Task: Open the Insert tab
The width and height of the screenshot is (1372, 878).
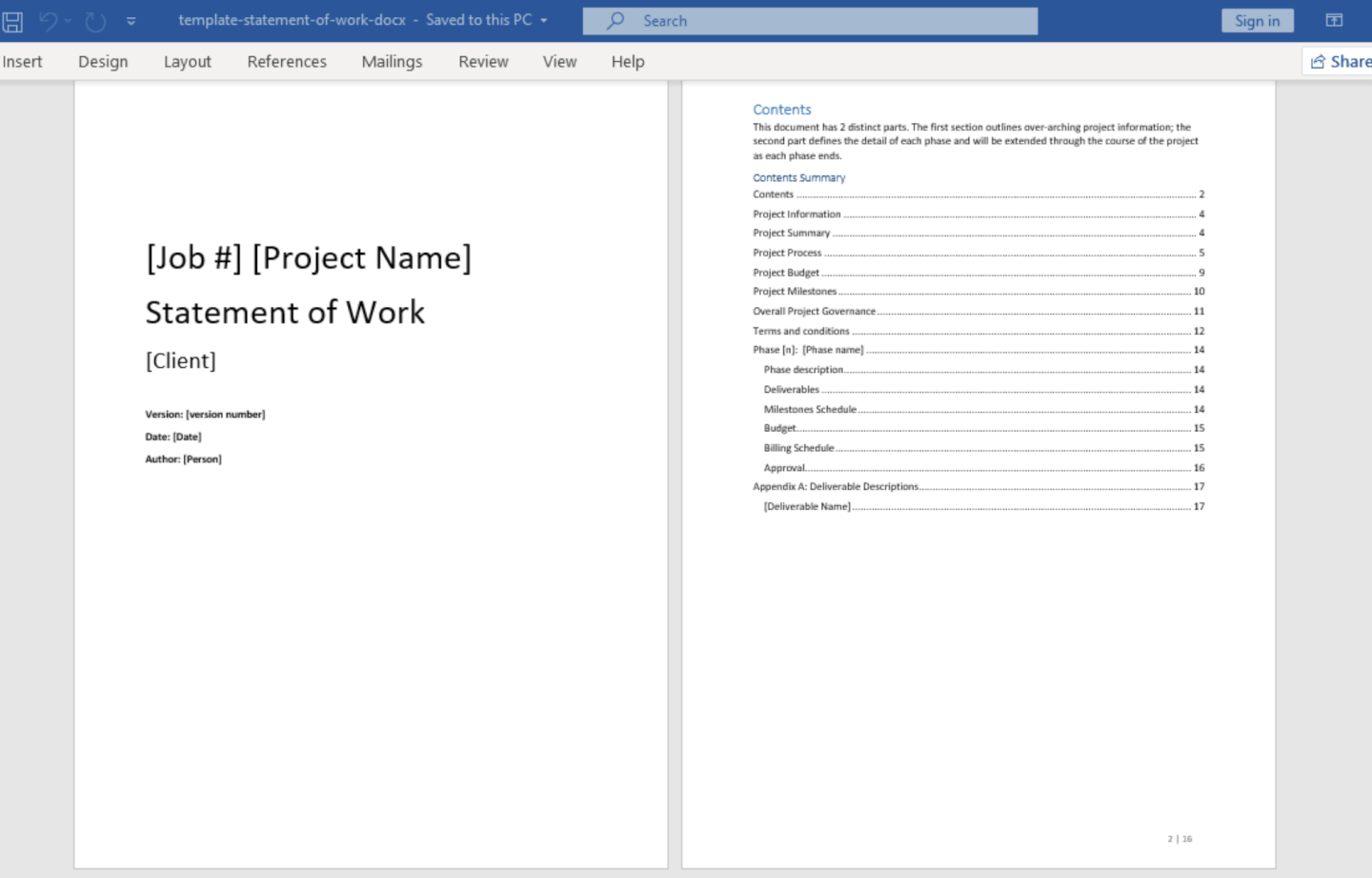Action: tap(22, 61)
